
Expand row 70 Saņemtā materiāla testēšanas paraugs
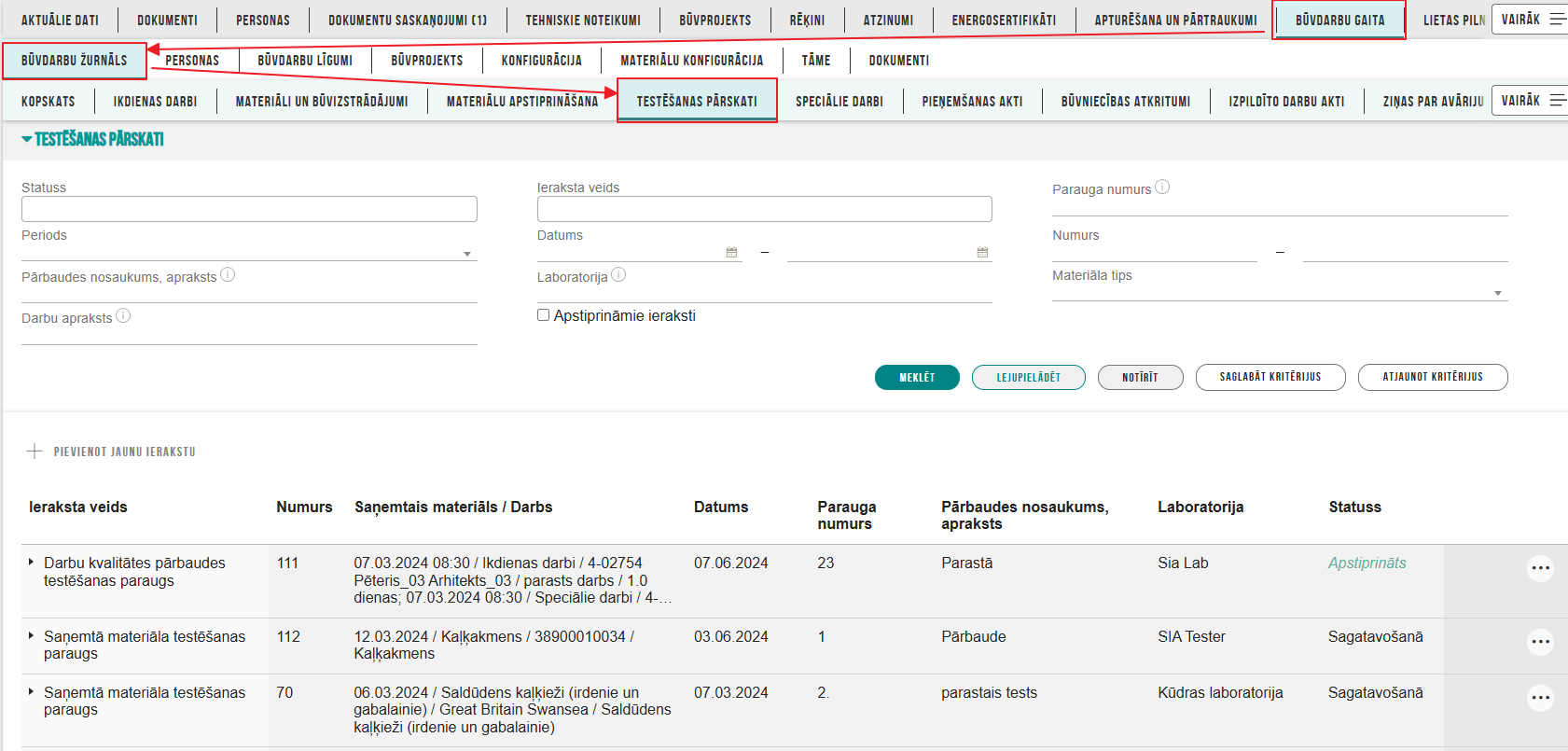pos(31,692)
